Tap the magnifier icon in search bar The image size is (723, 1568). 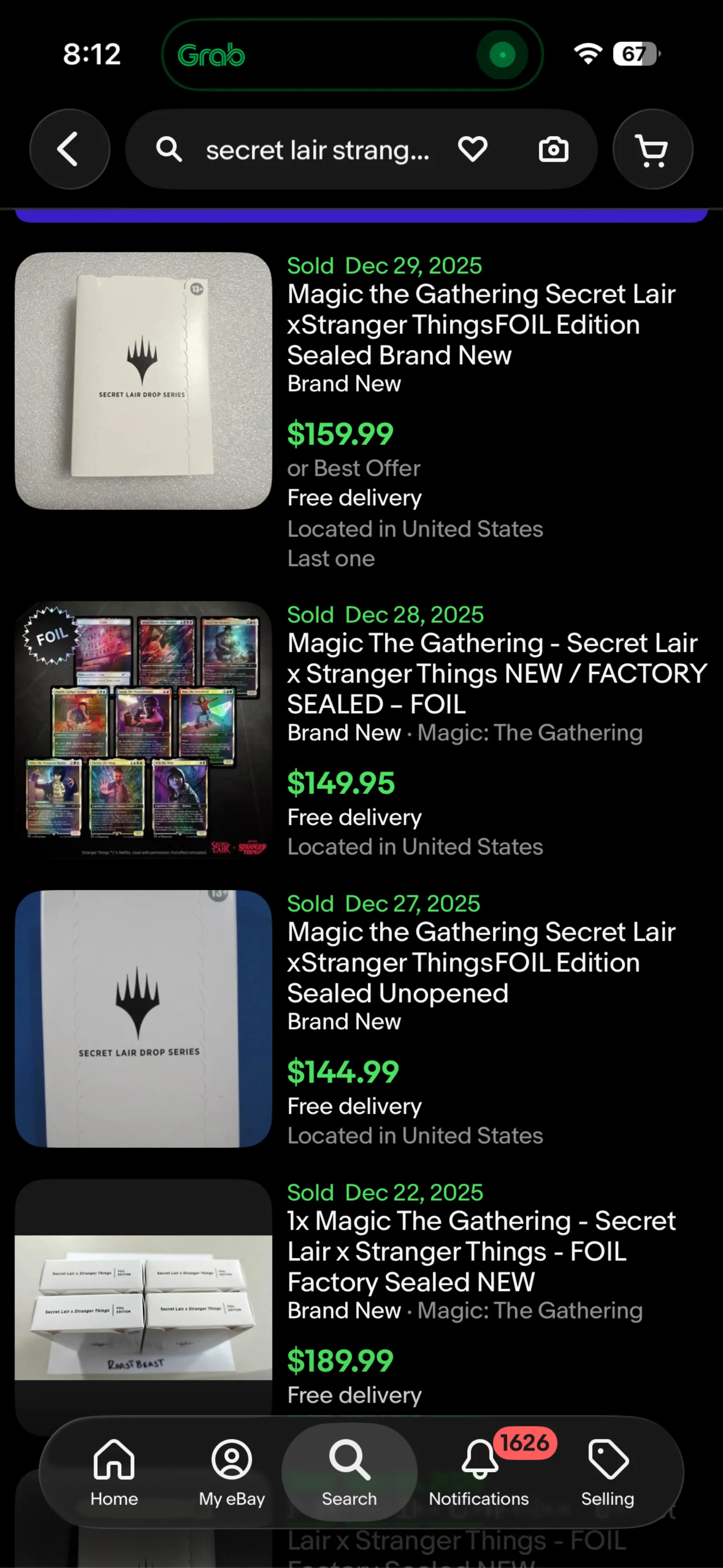click(x=169, y=149)
